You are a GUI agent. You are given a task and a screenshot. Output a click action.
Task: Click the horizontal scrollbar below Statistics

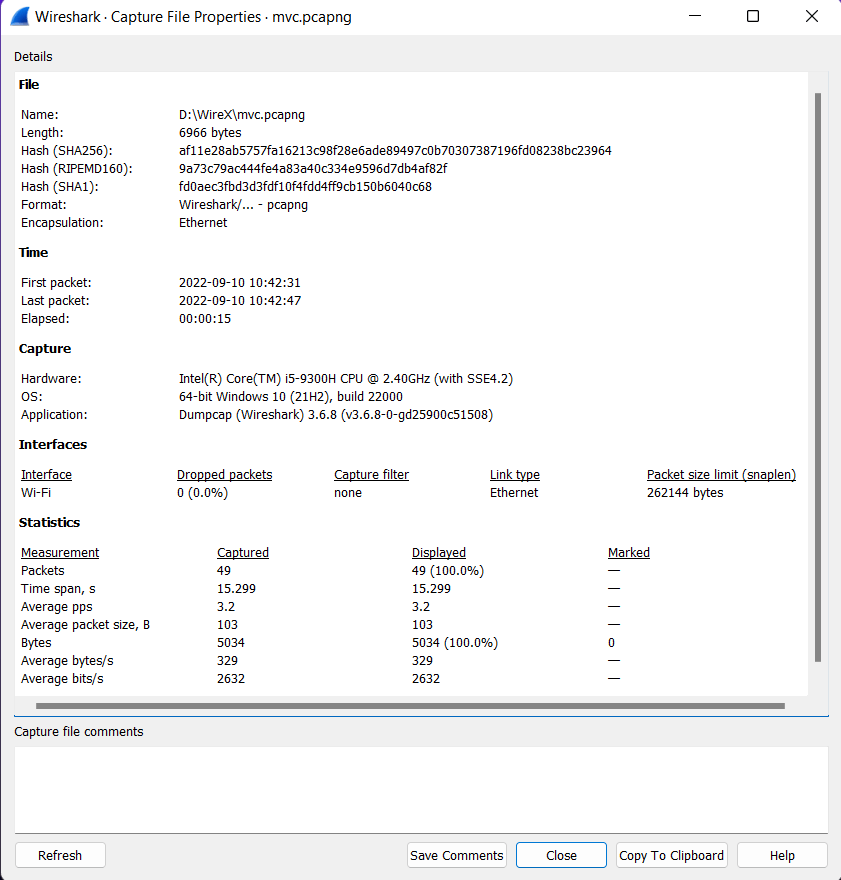coord(410,706)
